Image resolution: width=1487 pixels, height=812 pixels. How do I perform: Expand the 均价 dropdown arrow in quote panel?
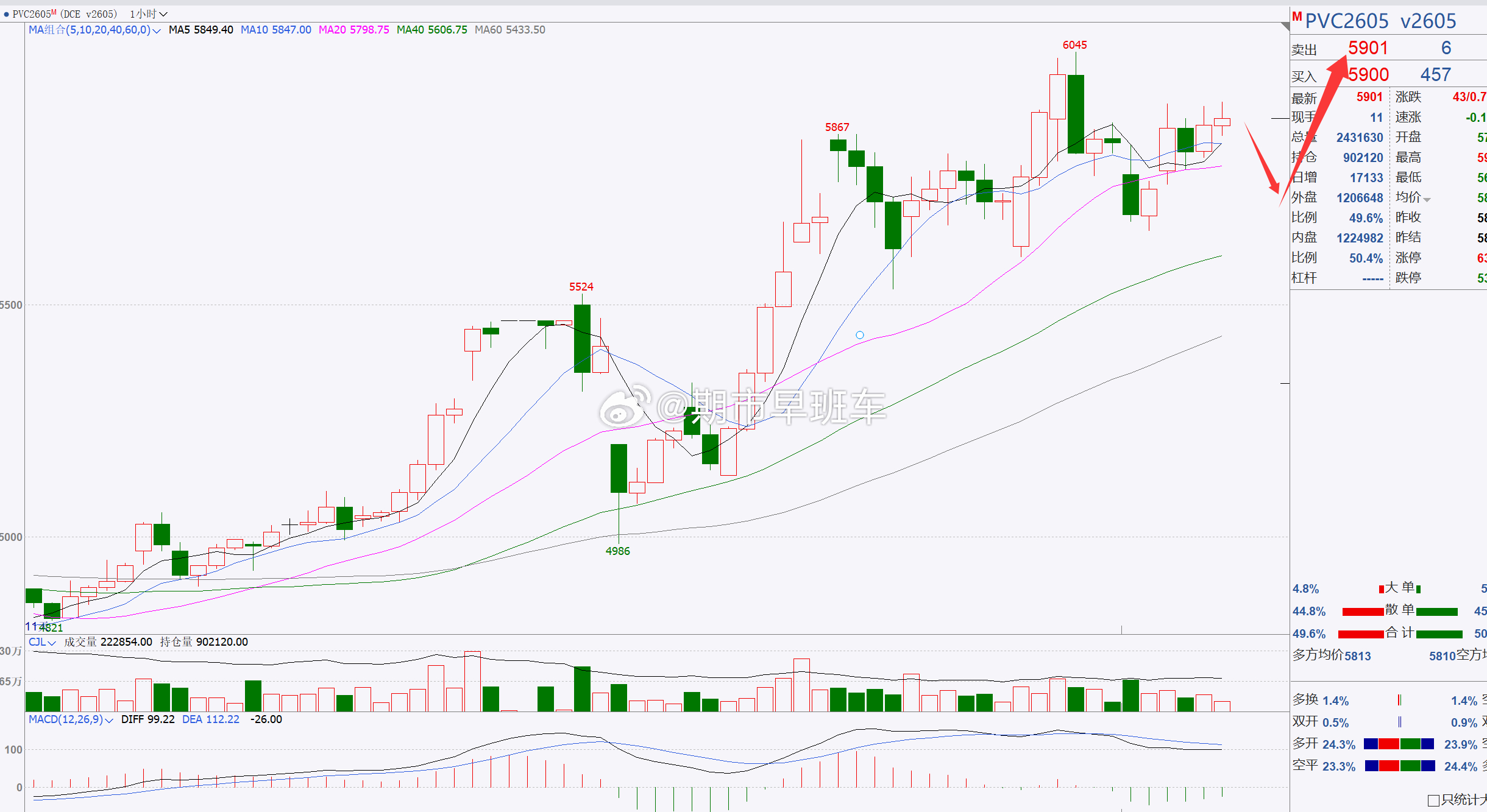pos(1427,199)
